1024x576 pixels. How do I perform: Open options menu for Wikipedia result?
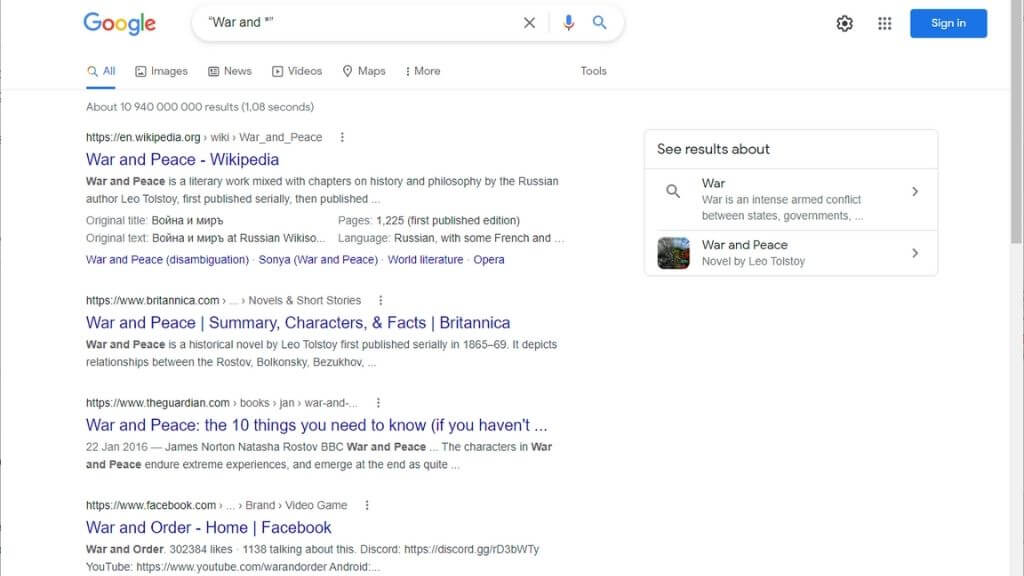(342, 137)
